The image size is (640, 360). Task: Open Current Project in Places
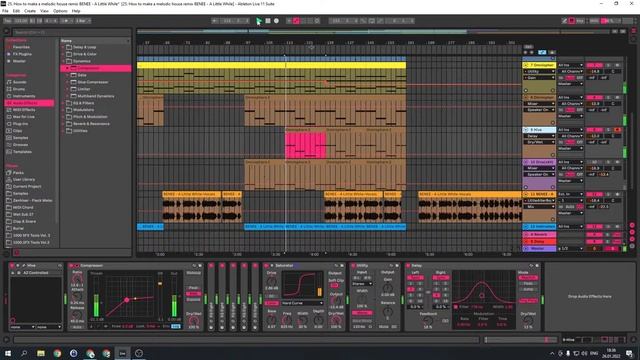pos(27,187)
